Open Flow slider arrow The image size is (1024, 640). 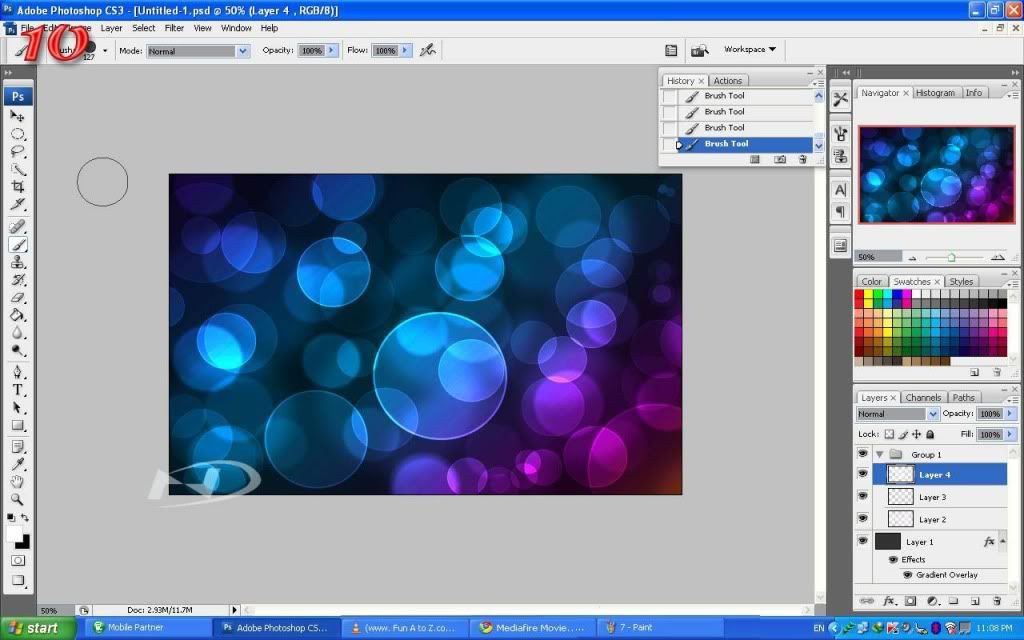(405, 50)
